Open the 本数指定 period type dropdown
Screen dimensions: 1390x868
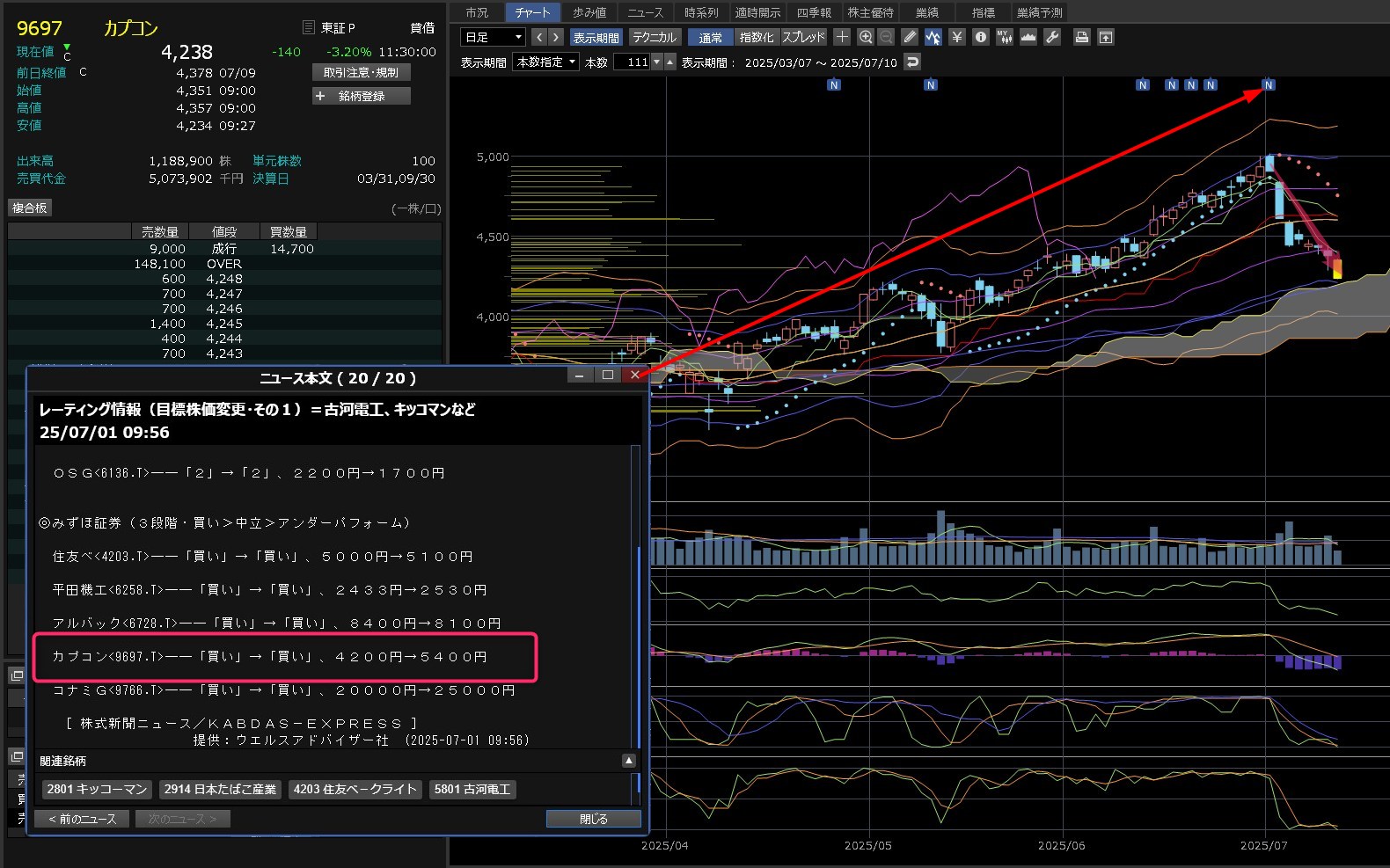(x=546, y=62)
